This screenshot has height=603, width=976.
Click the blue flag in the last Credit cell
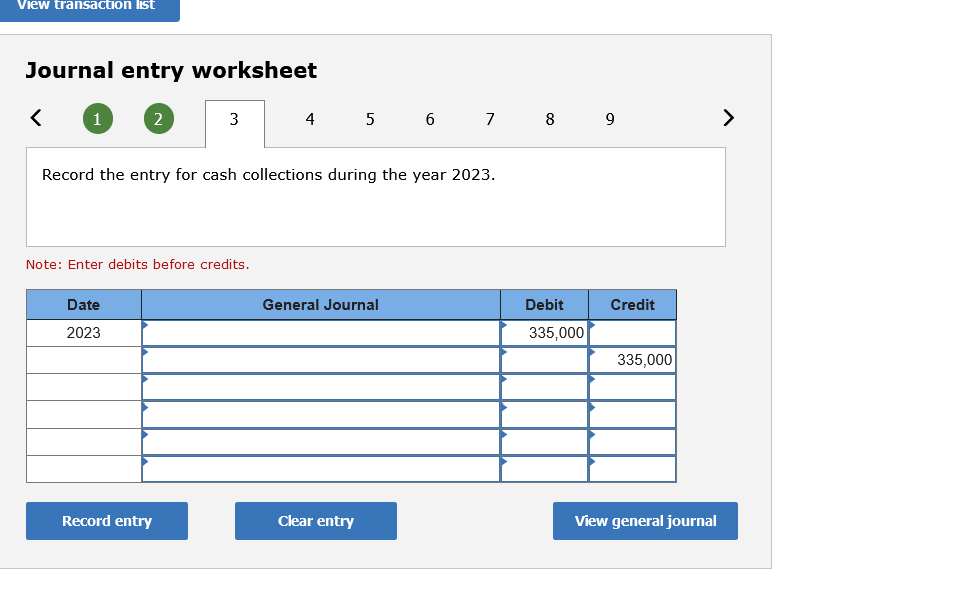pyautogui.click(x=591, y=461)
